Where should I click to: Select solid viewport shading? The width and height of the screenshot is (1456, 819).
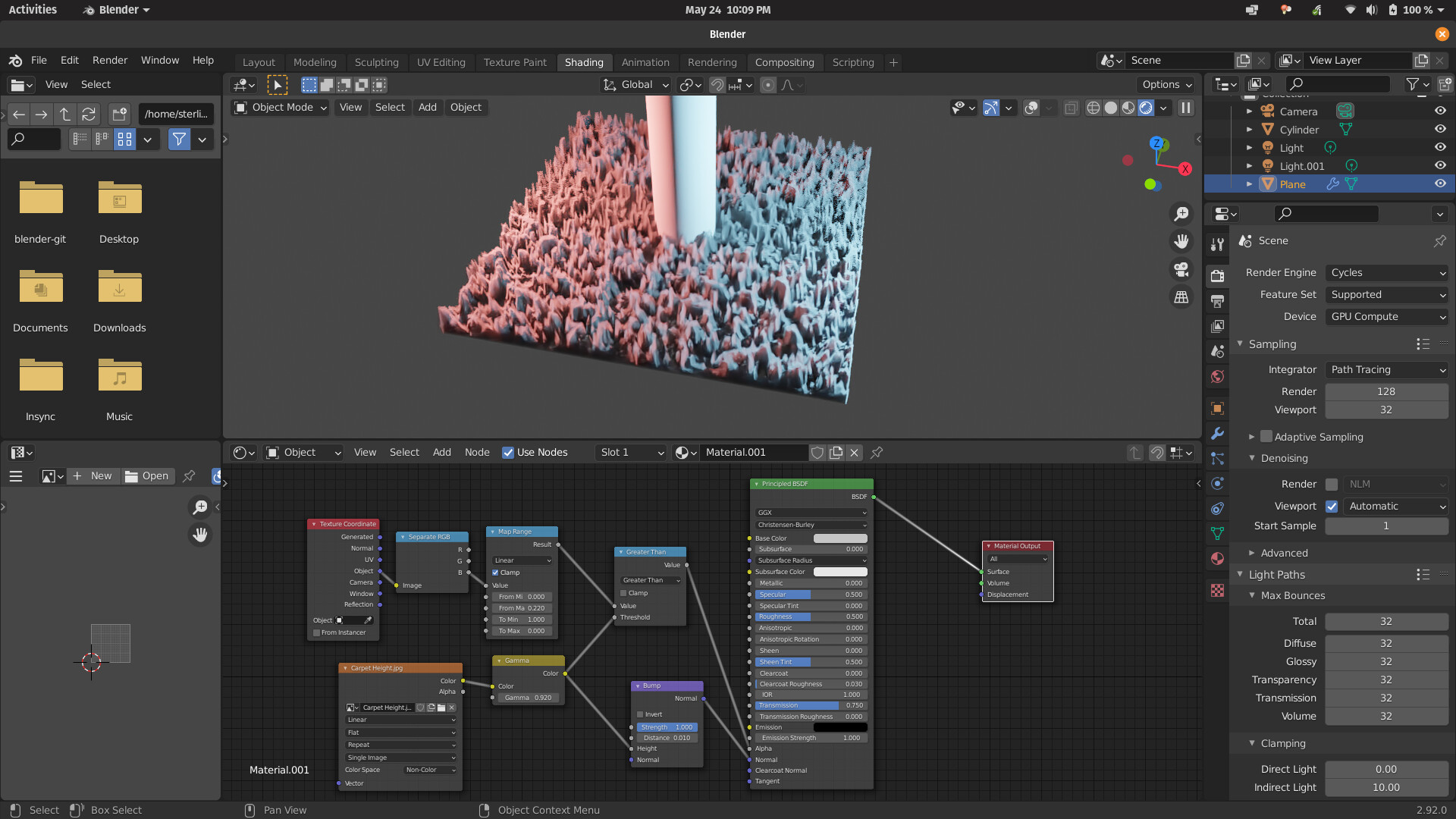click(x=1110, y=108)
